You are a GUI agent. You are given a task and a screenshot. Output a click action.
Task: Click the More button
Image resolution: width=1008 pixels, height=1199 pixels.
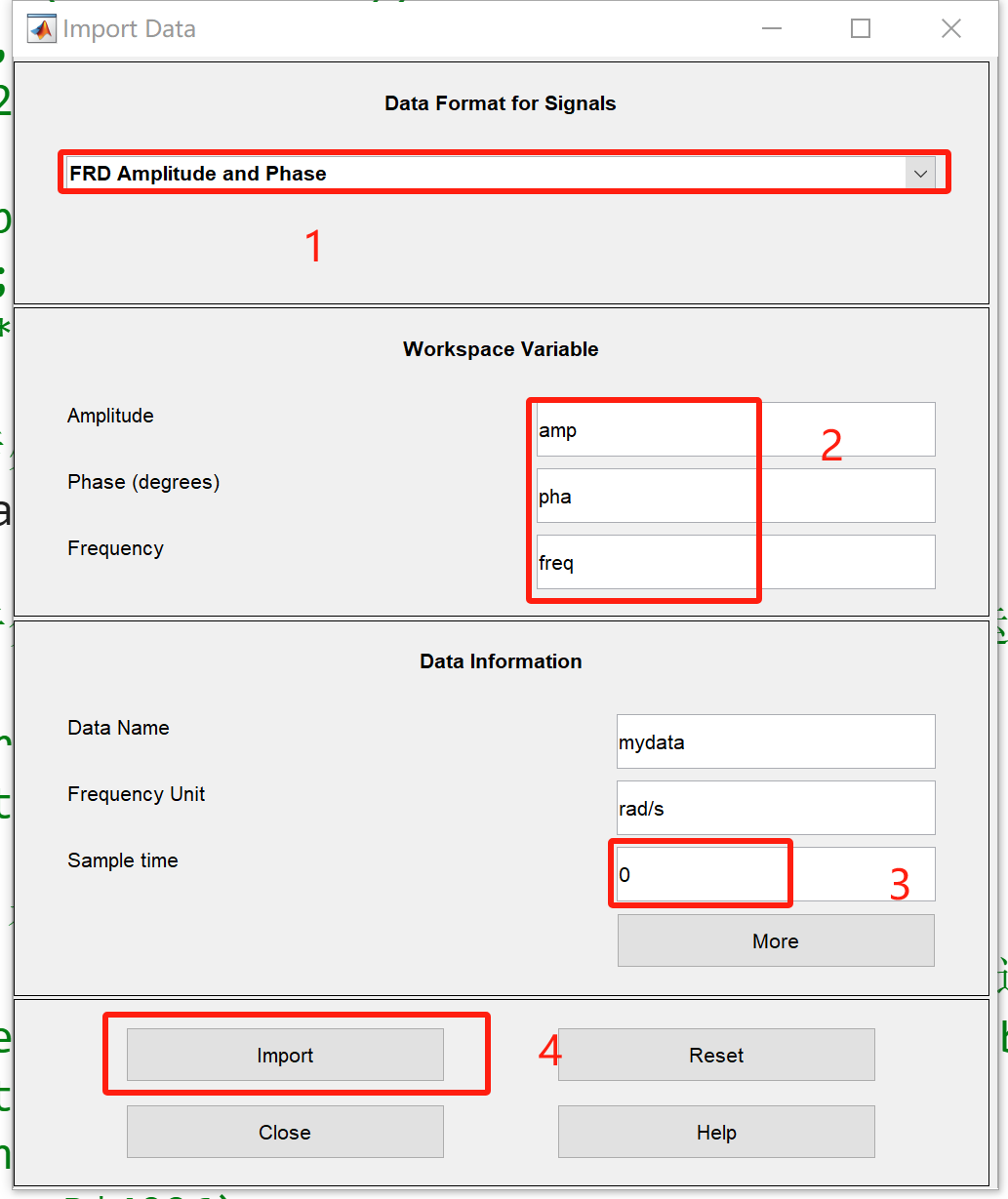pos(776,940)
